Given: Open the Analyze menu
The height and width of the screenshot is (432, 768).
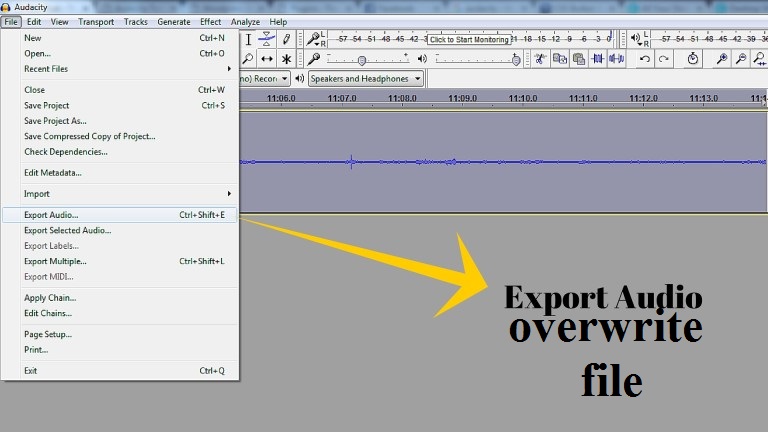Looking at the screenshot, I should (x=245, y=22).
